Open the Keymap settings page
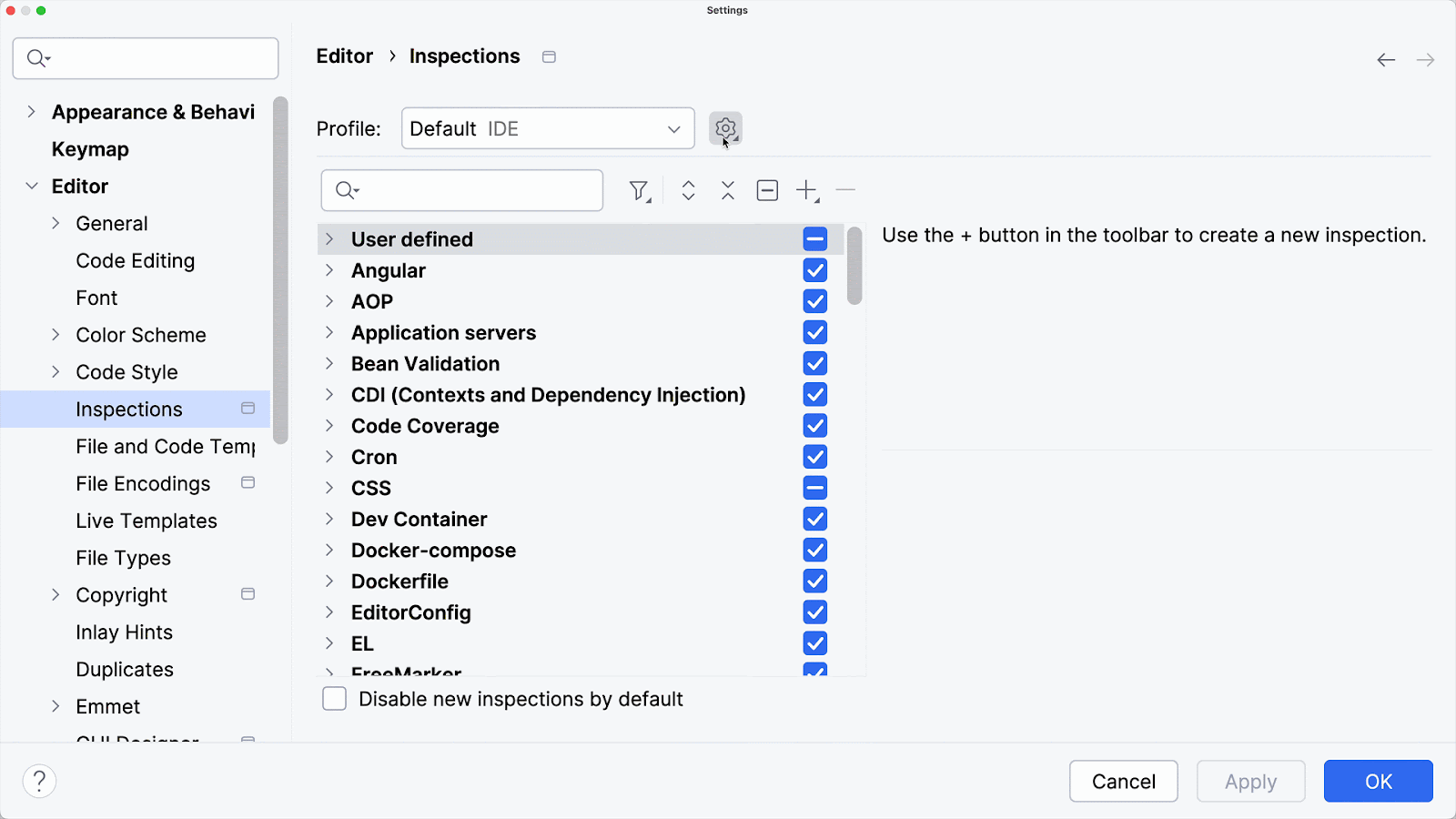This screenshot has height=819, width=1456. [90, 149]
